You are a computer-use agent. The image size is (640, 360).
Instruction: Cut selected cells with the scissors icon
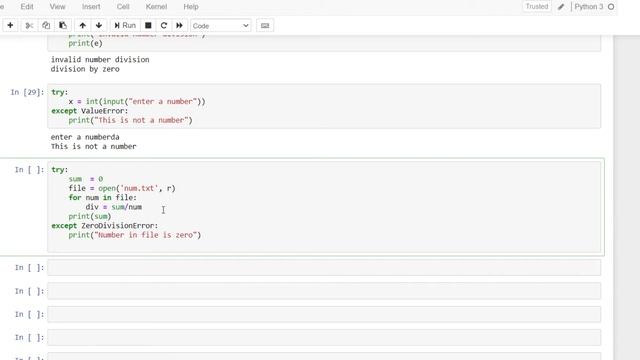pos(29,25)
